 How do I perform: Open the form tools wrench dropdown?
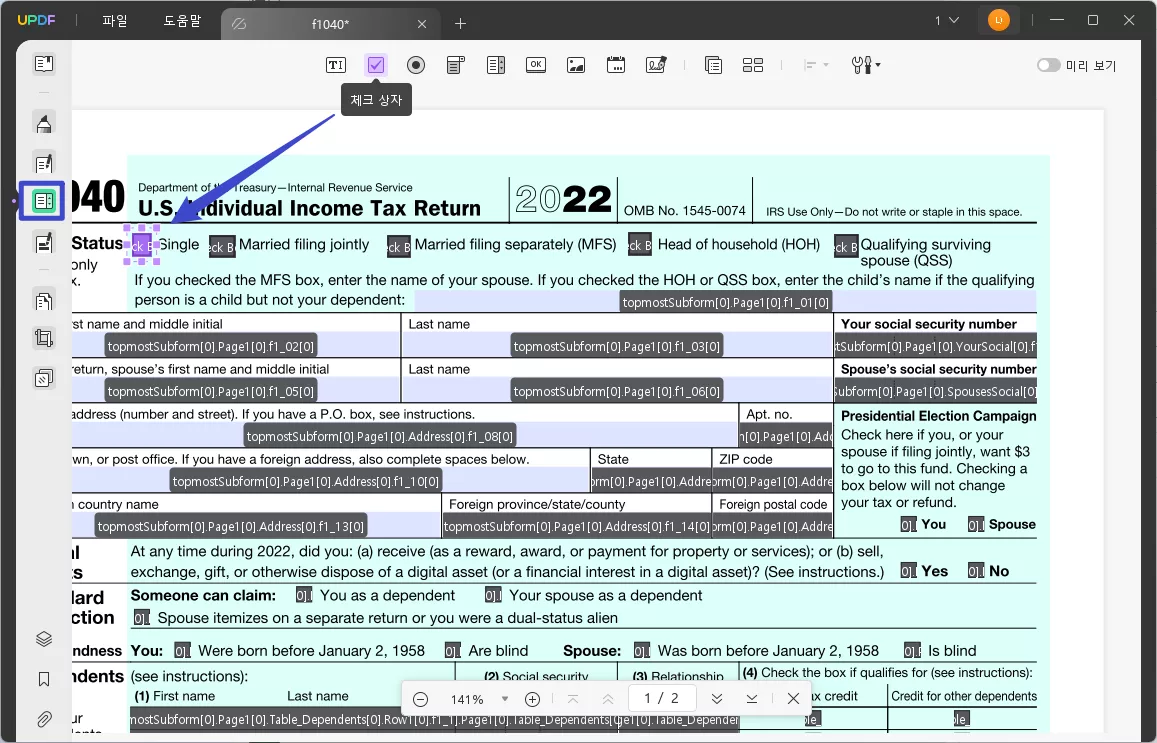[866, 65]
